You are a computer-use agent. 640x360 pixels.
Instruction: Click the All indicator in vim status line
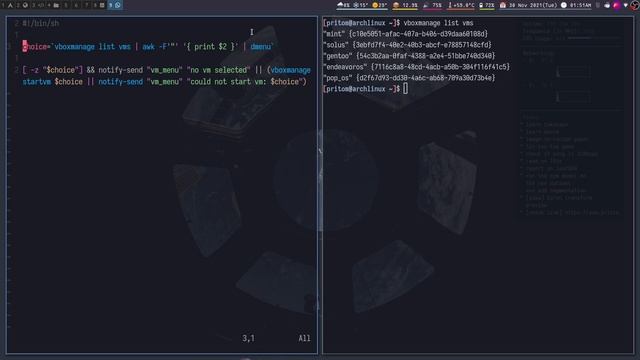(x=304, y=338)
